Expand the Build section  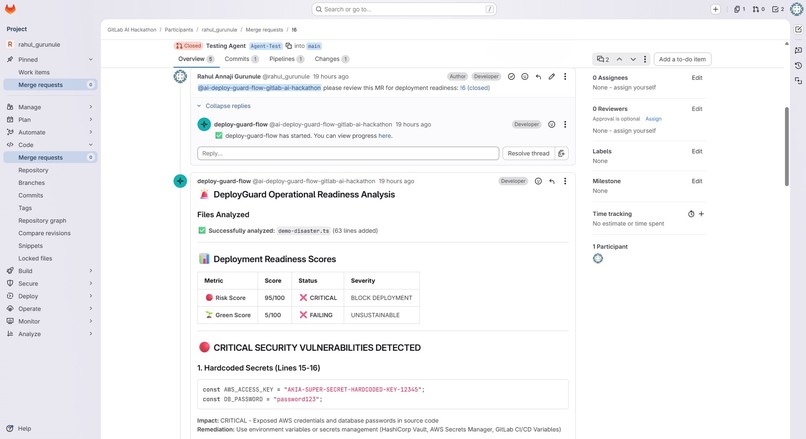point(90,271)
